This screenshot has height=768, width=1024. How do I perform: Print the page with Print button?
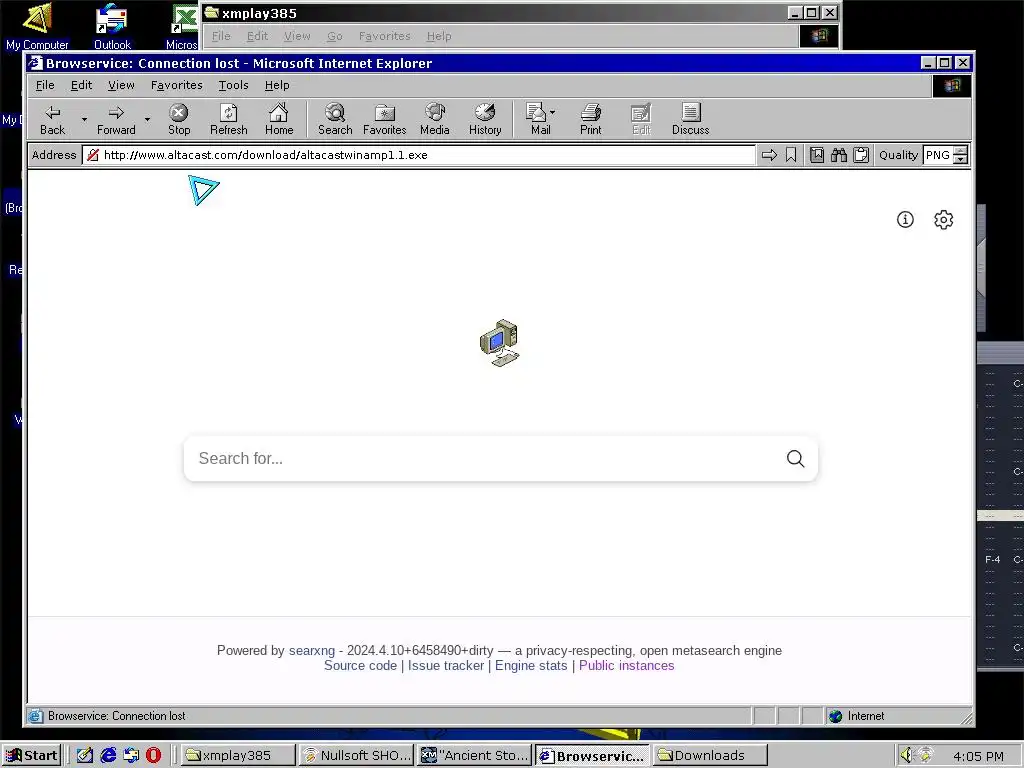pos(590,120)
